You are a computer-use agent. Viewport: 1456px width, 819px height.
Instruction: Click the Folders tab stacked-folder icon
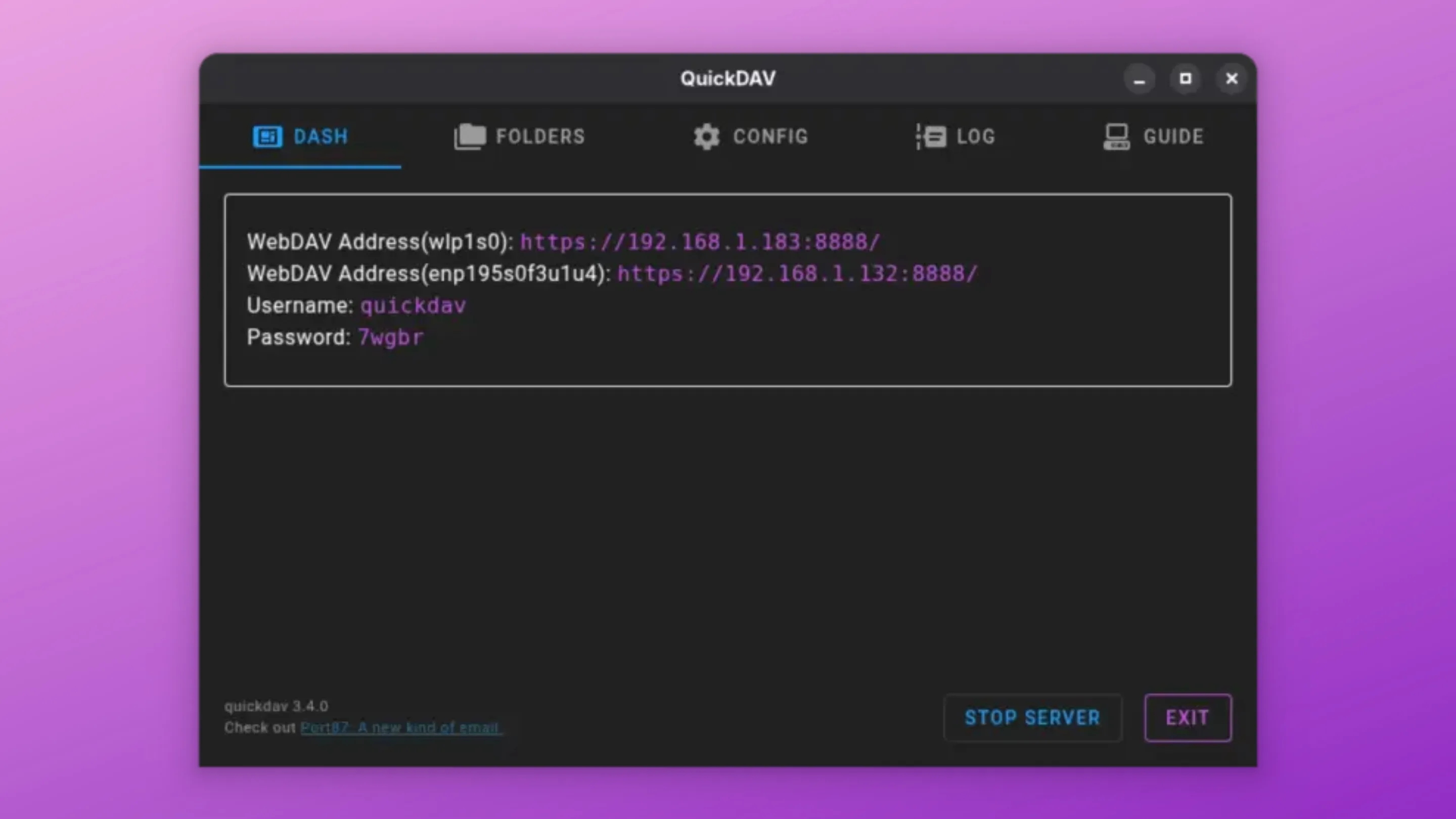(x=470, y=136)
